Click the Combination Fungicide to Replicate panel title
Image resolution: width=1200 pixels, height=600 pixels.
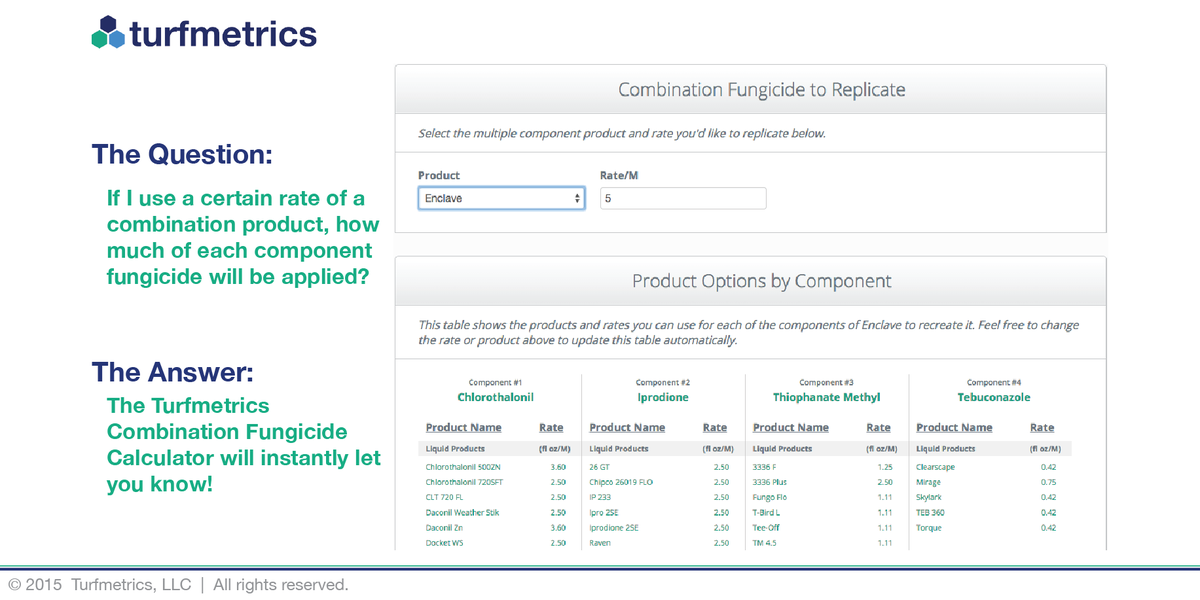[x=762, y=90]
